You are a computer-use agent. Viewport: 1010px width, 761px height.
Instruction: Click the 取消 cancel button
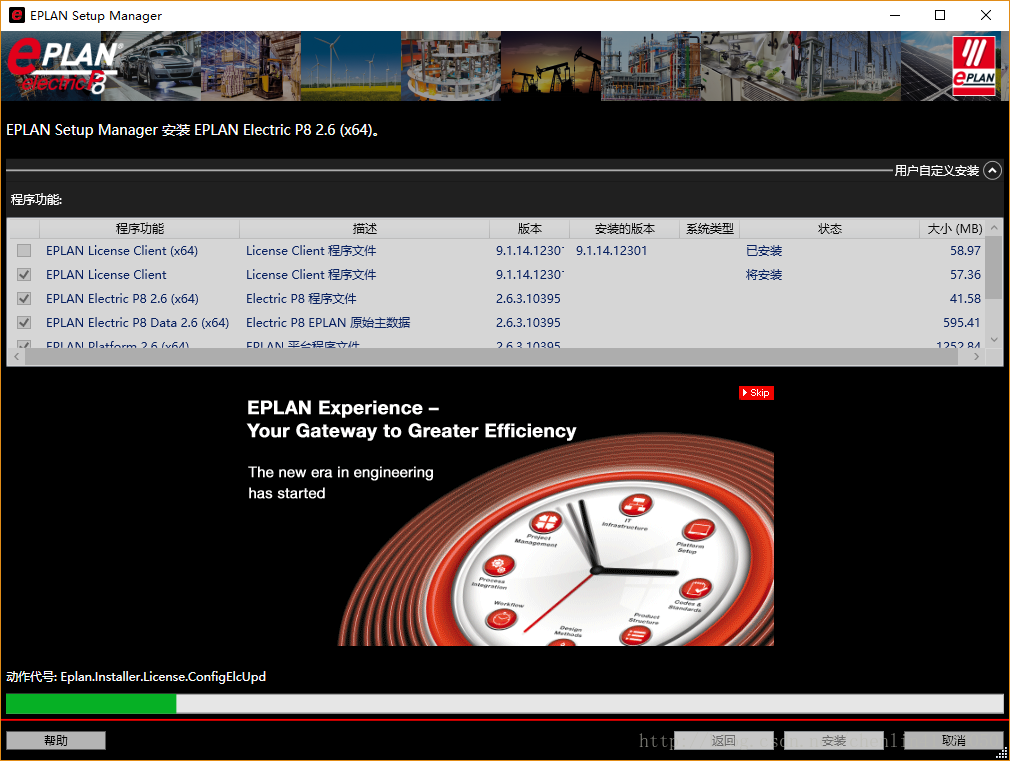[x=954, y=740]
